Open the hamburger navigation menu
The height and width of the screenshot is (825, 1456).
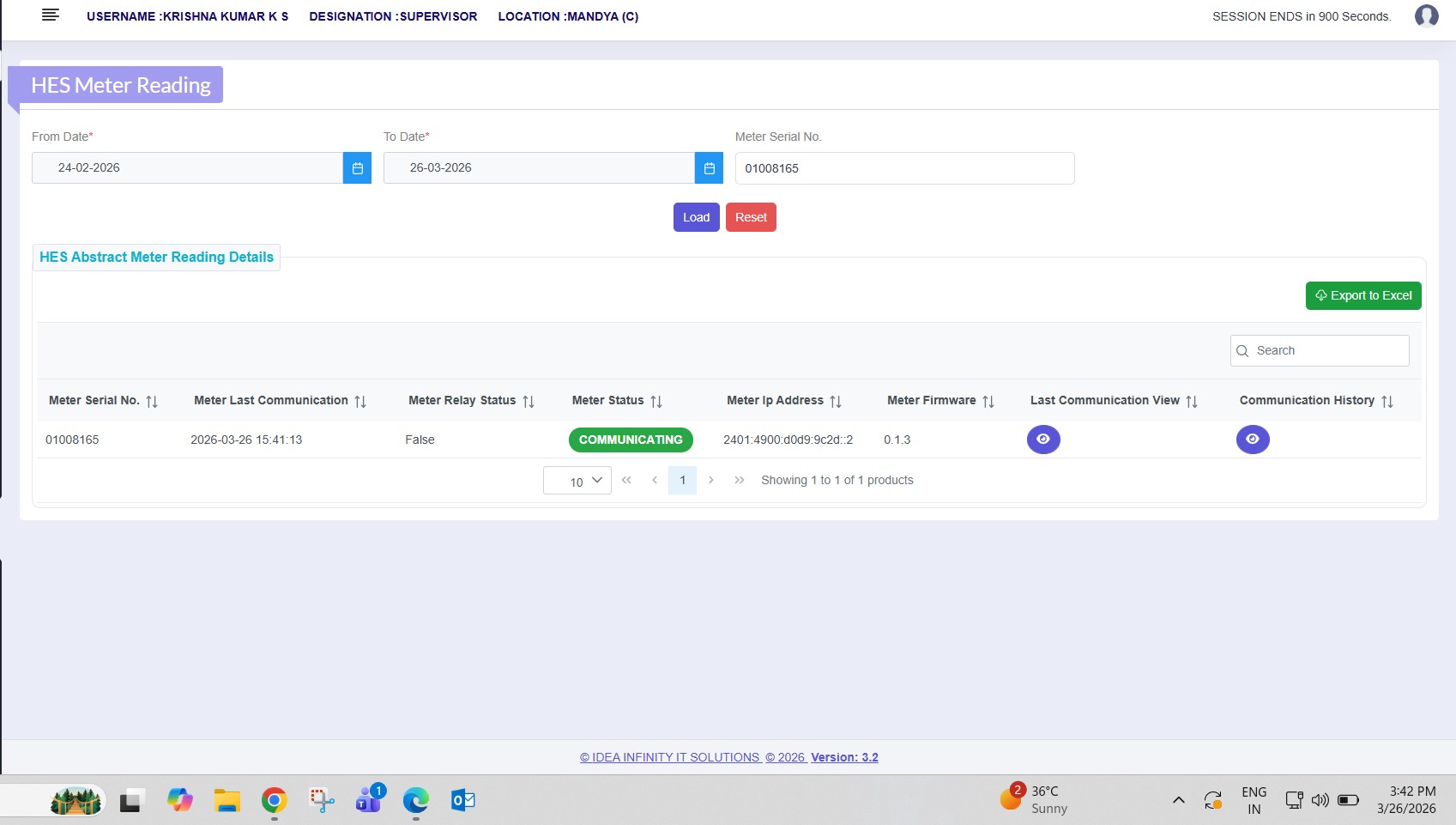click(x=51, y=15)
